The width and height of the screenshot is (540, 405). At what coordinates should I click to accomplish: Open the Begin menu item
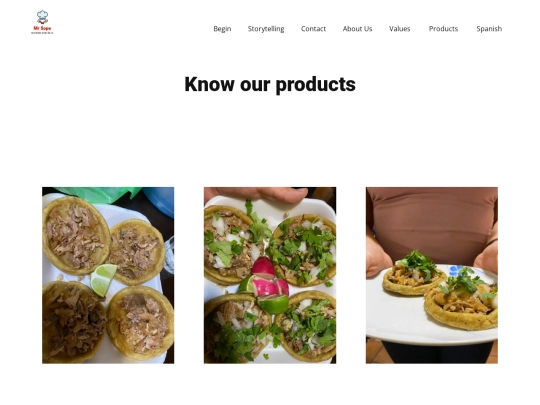222,29
